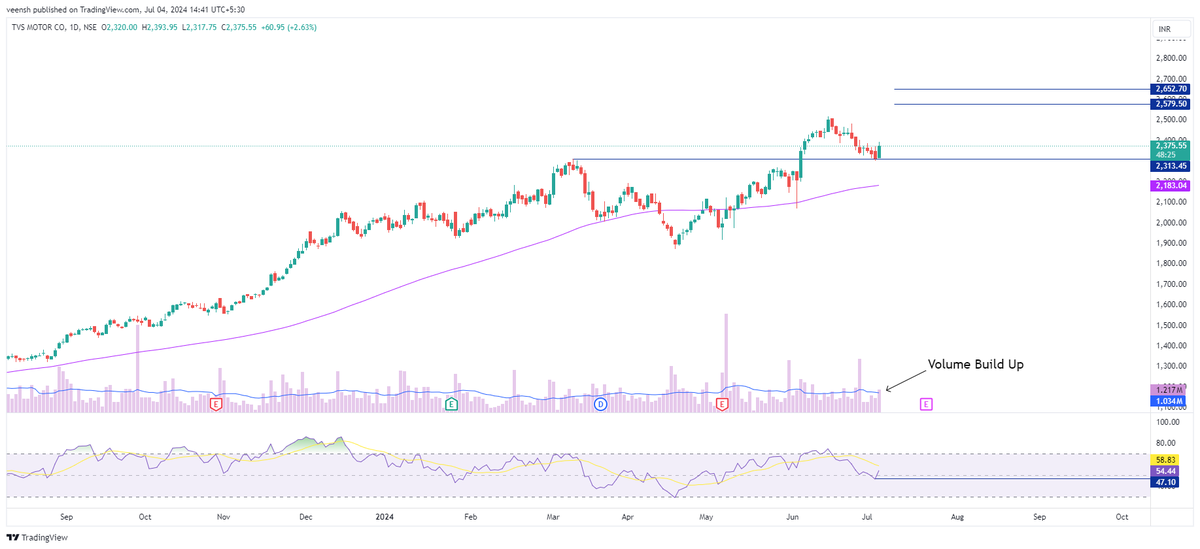Click the H2,393.95 high value in header
The image size is (1200, 549).
(159, 27)
